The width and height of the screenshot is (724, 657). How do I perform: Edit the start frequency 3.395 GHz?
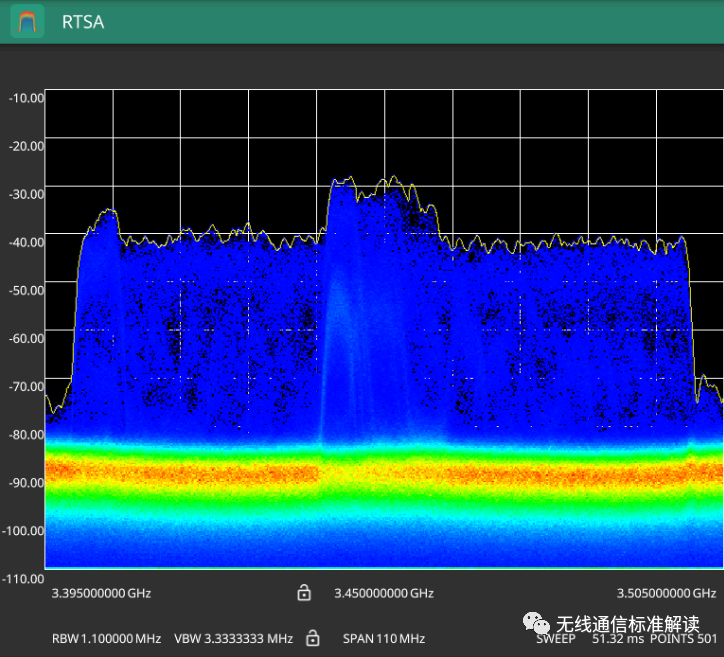tap(101, 593)
